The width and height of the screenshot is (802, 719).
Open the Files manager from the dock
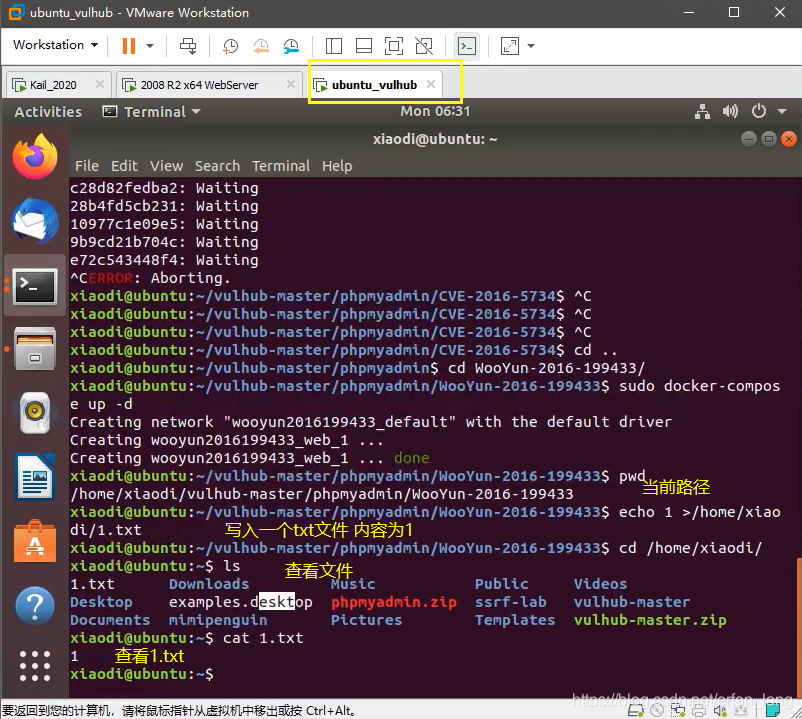pyautogui.click(x=35, y=349)
